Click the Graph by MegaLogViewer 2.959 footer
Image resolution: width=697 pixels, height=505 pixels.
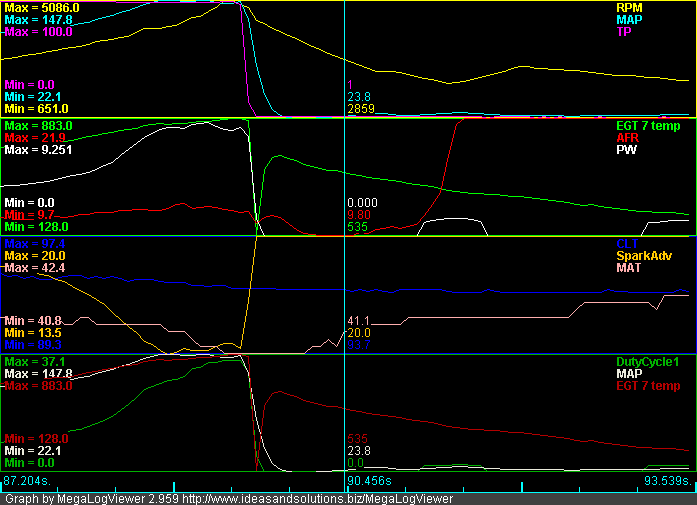tap(92, 499)
